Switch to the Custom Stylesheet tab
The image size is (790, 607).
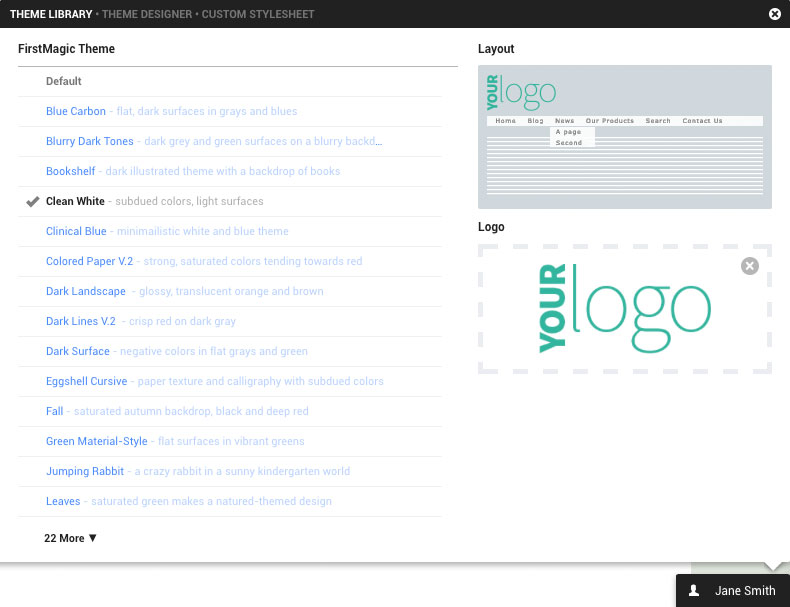(x=258, y=14)
